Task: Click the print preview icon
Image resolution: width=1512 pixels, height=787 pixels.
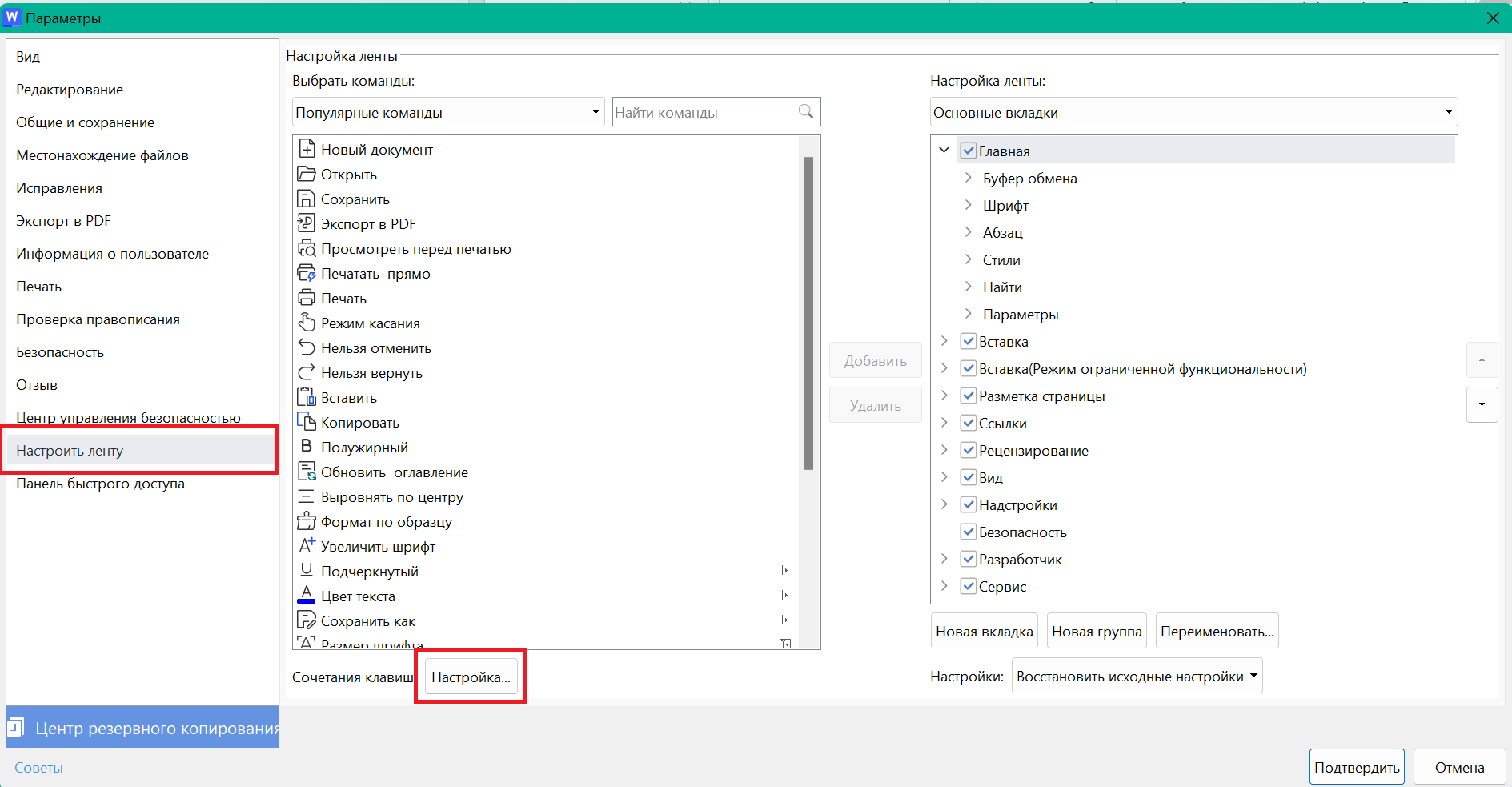Action: point(307,248)
